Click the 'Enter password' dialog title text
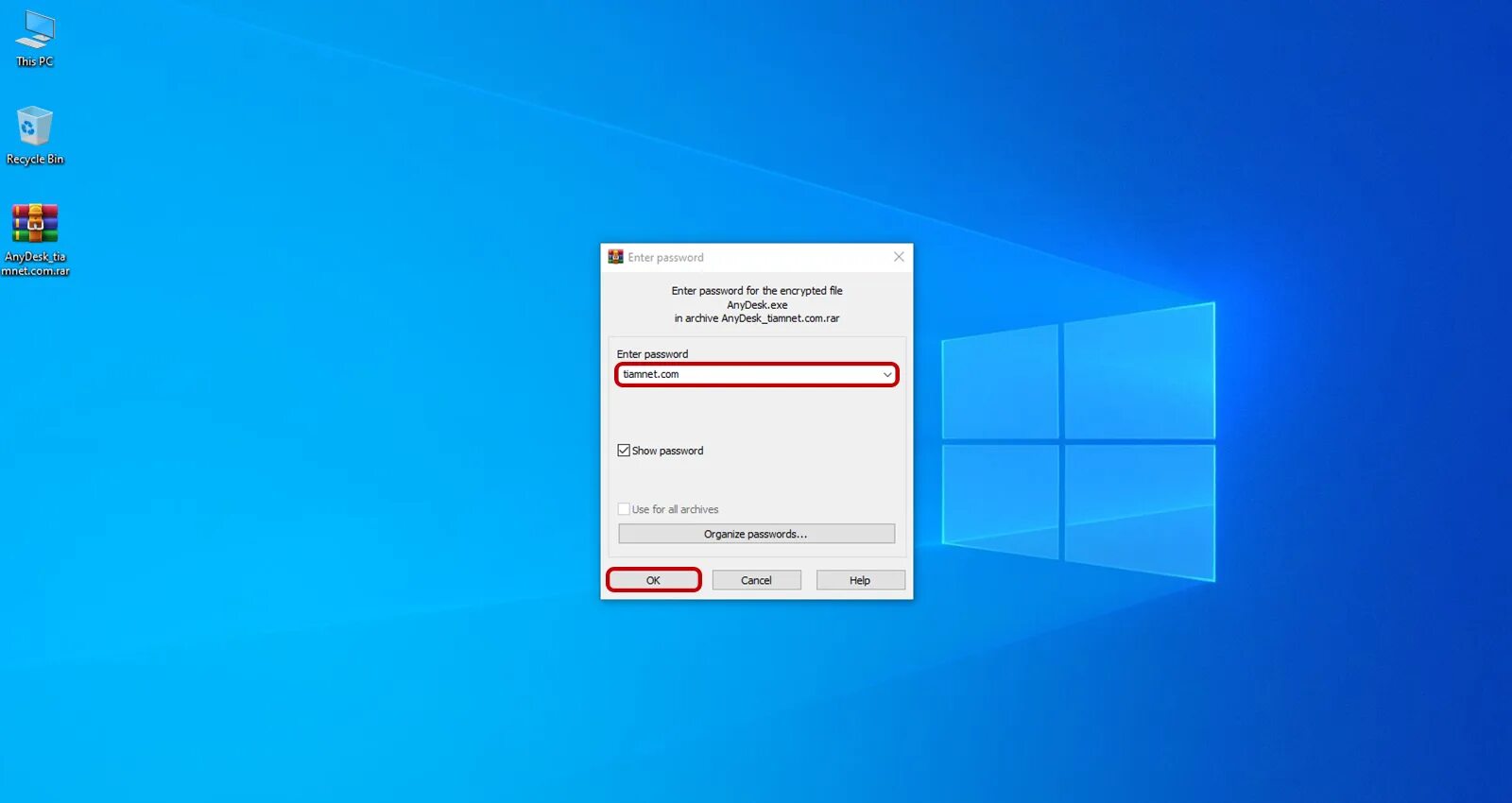This screenshot has width=1512, height=803. tap(665, 258)
